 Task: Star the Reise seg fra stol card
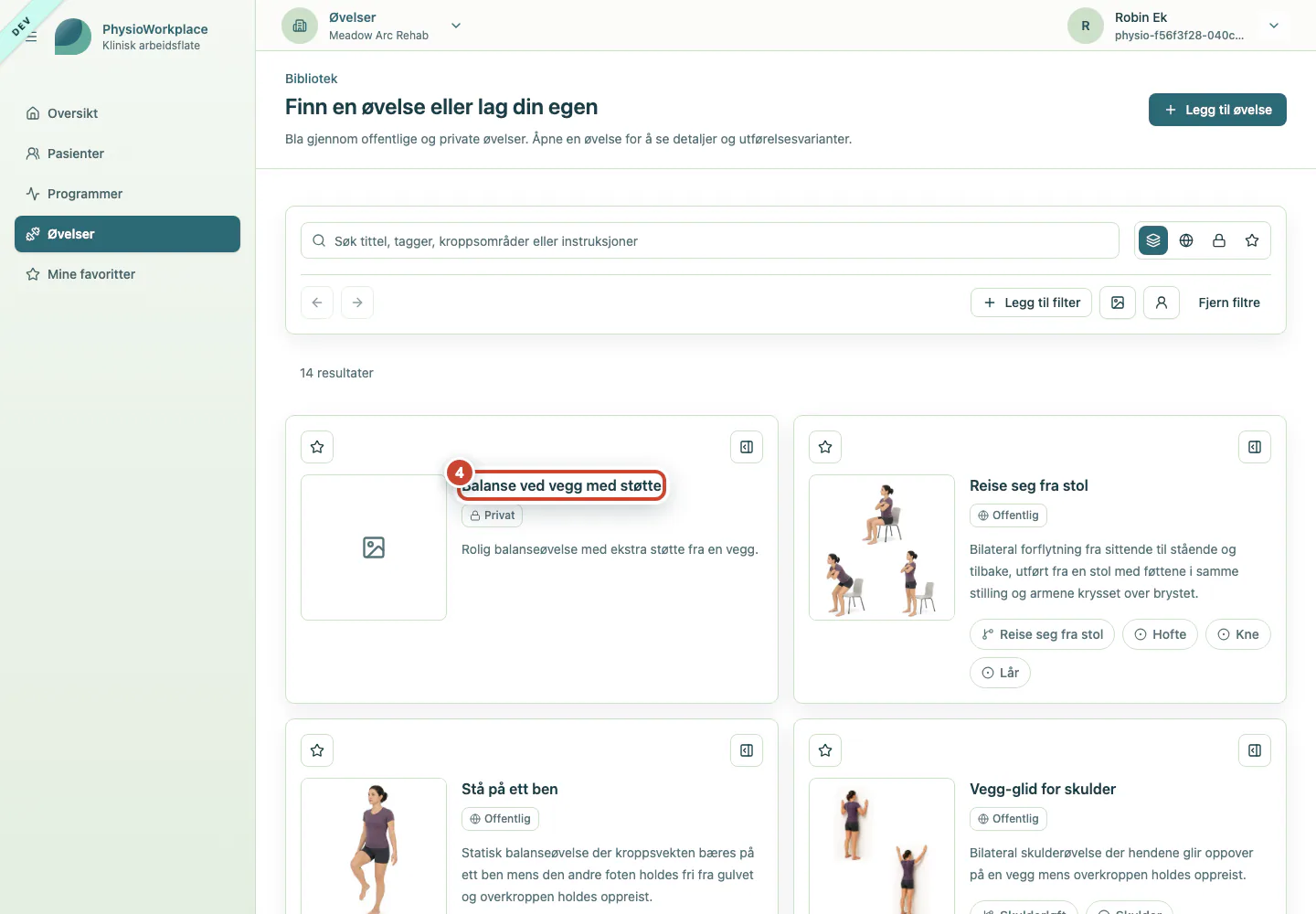click(825, 447)
